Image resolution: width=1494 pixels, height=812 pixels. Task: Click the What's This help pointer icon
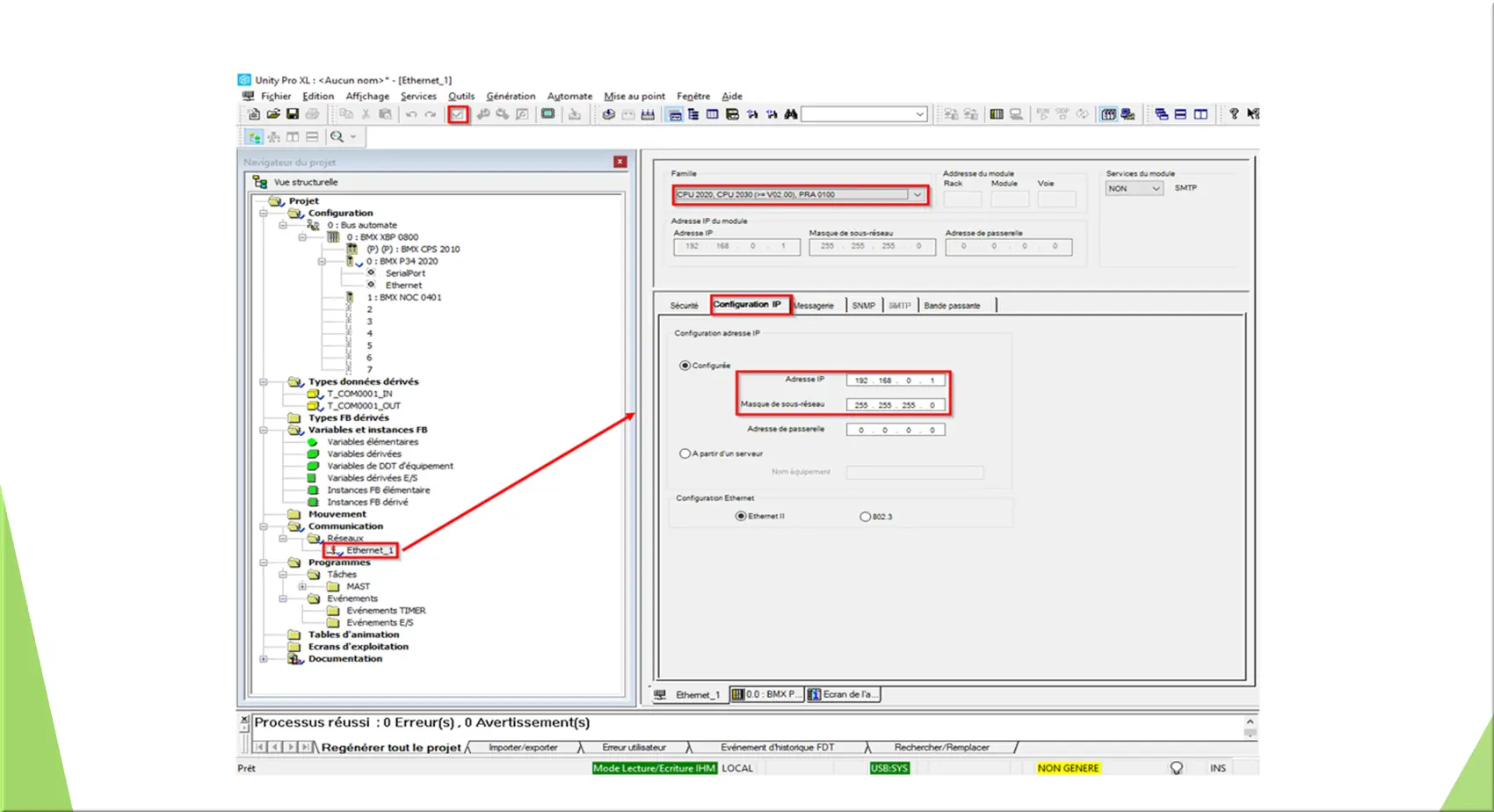point(1252,114)
